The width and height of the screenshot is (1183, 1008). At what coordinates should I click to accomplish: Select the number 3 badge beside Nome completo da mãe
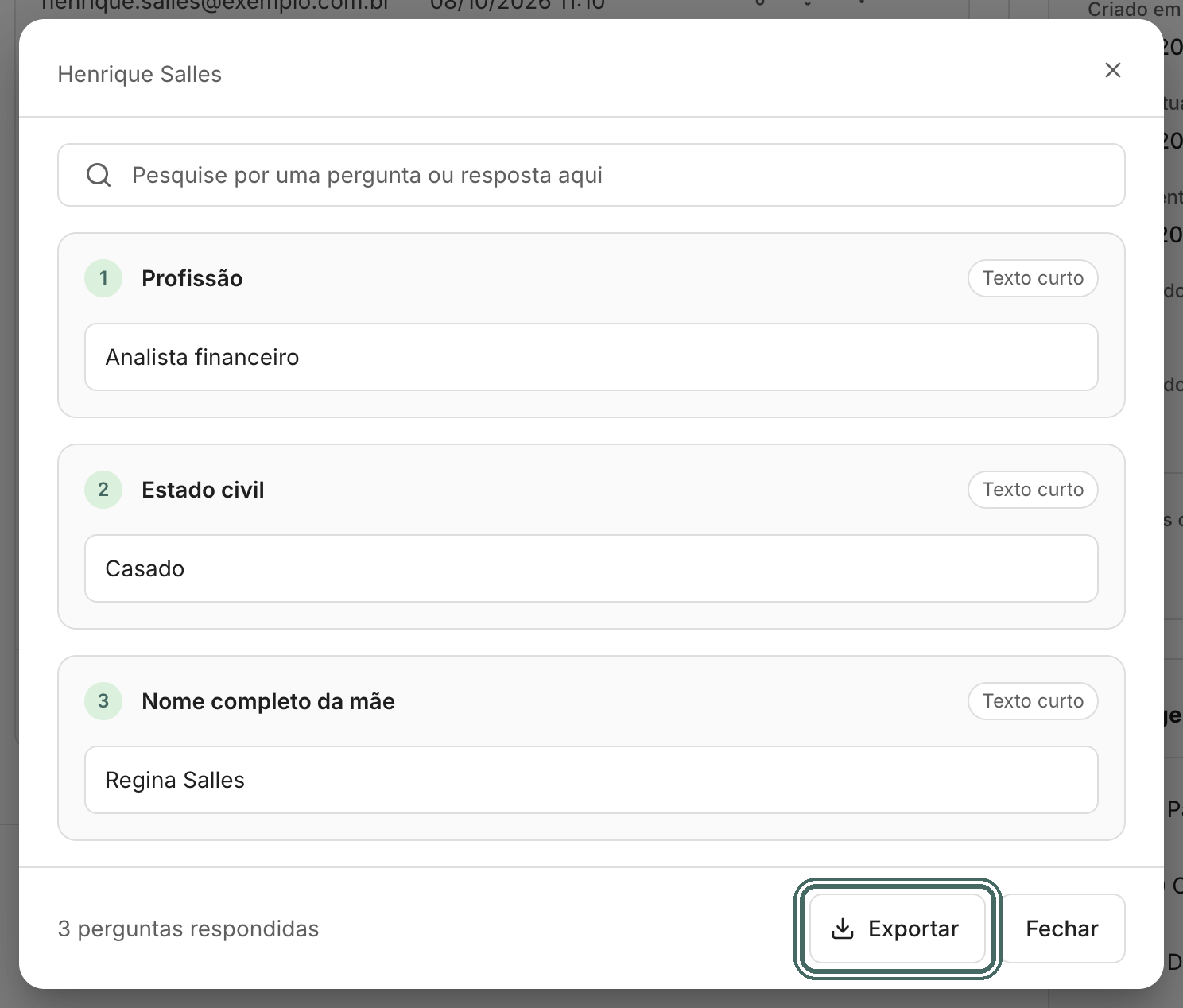coord(103,701)
